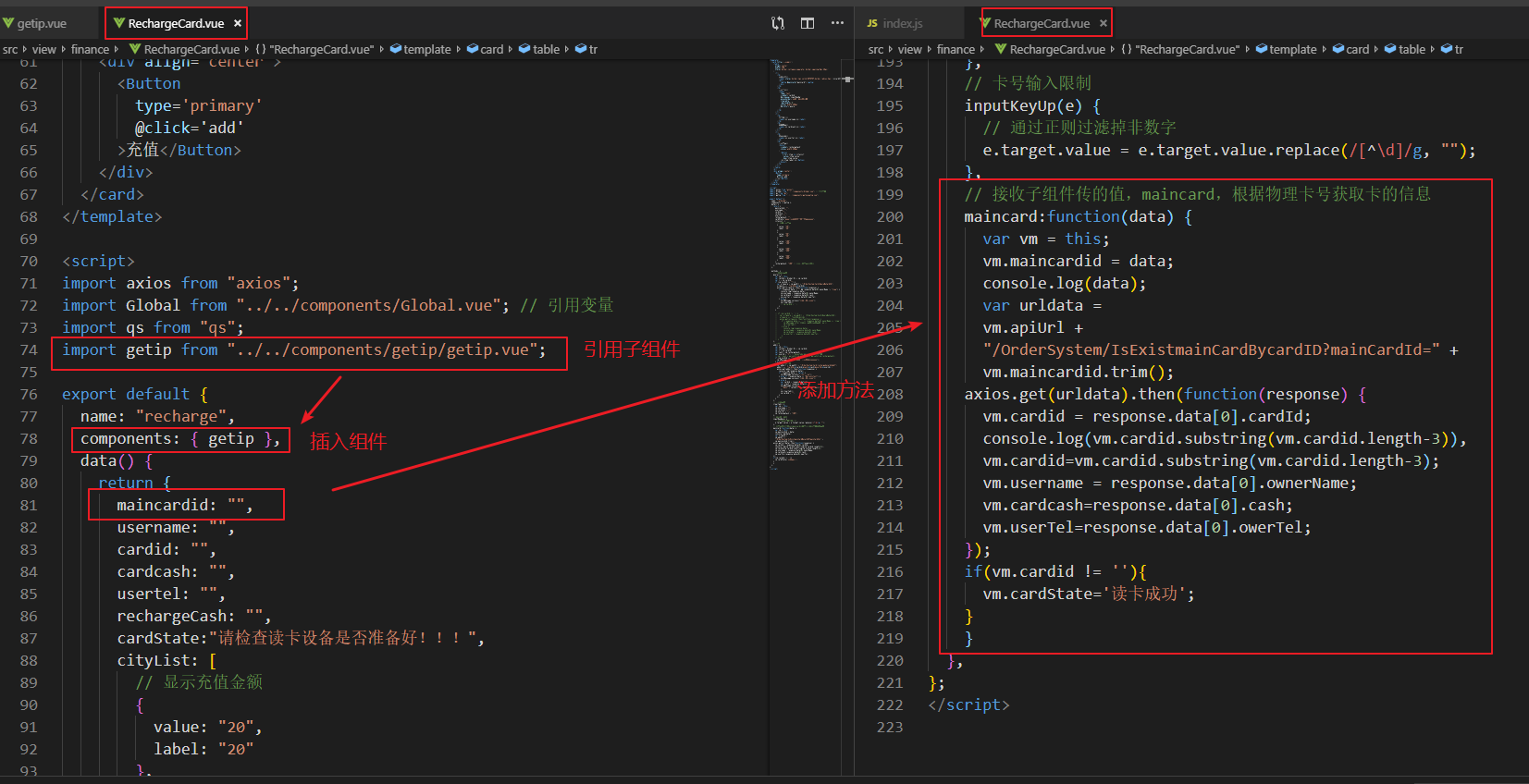Open the table breadcrumb in left editor

(539, 49)
